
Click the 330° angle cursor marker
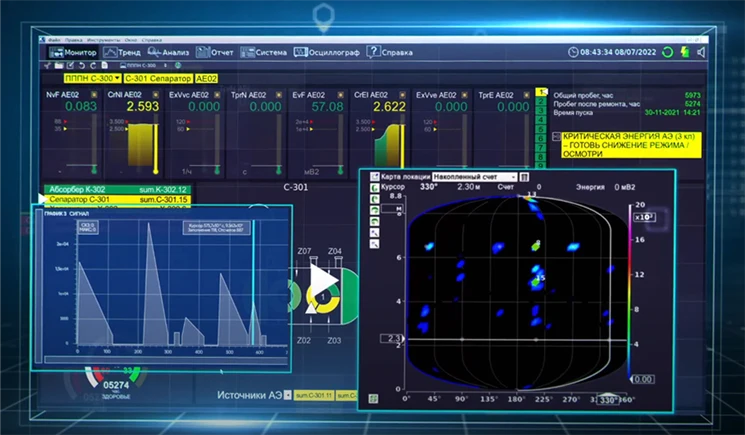pyautogui.click(x=608, y=400)
